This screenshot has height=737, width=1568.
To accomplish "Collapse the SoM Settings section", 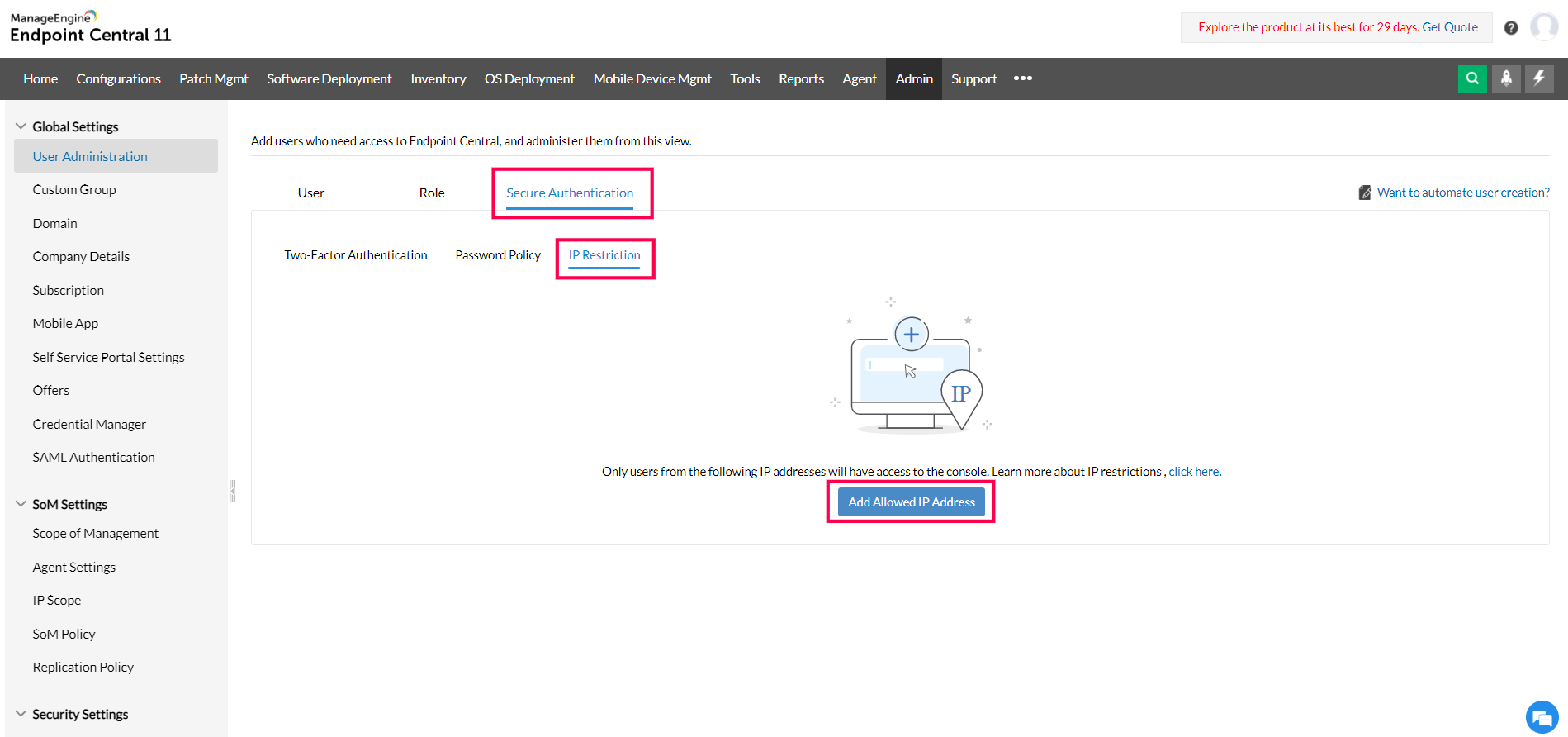I will tap(21, 504).
